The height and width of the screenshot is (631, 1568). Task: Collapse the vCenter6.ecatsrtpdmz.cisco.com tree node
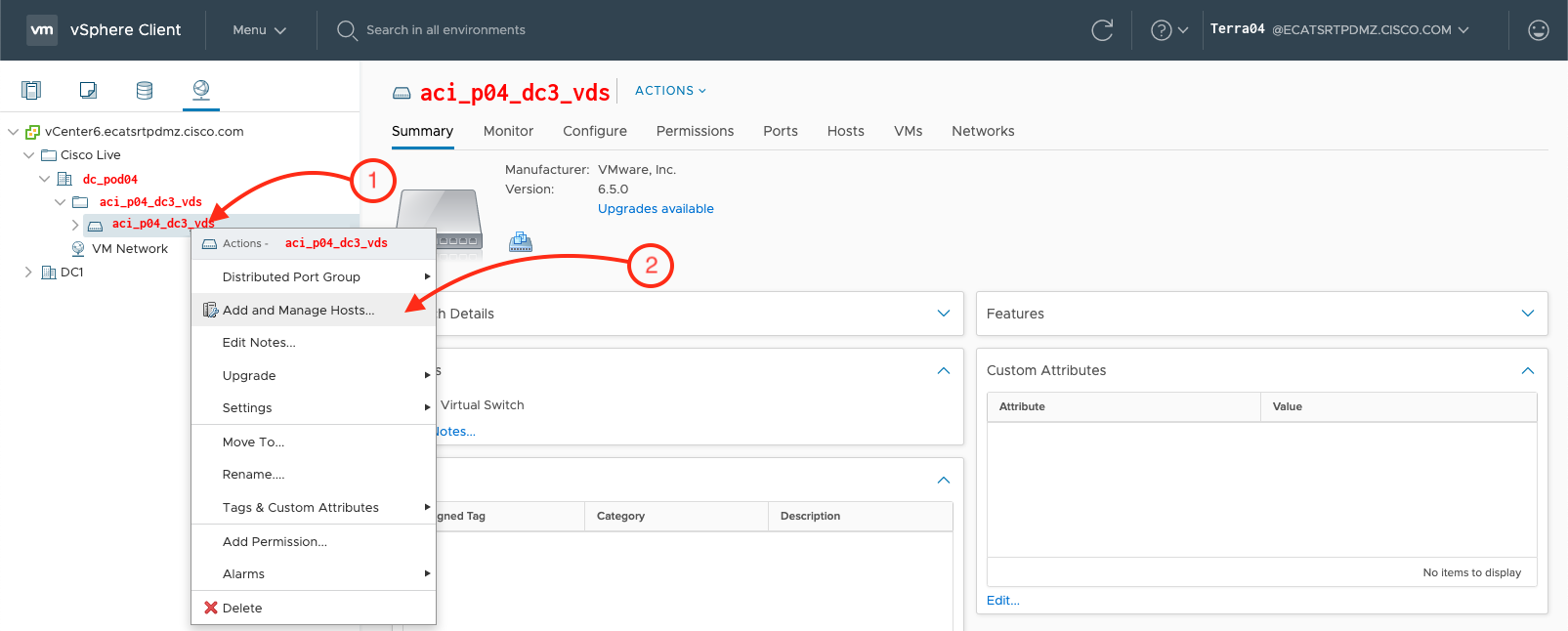(13, 132)
